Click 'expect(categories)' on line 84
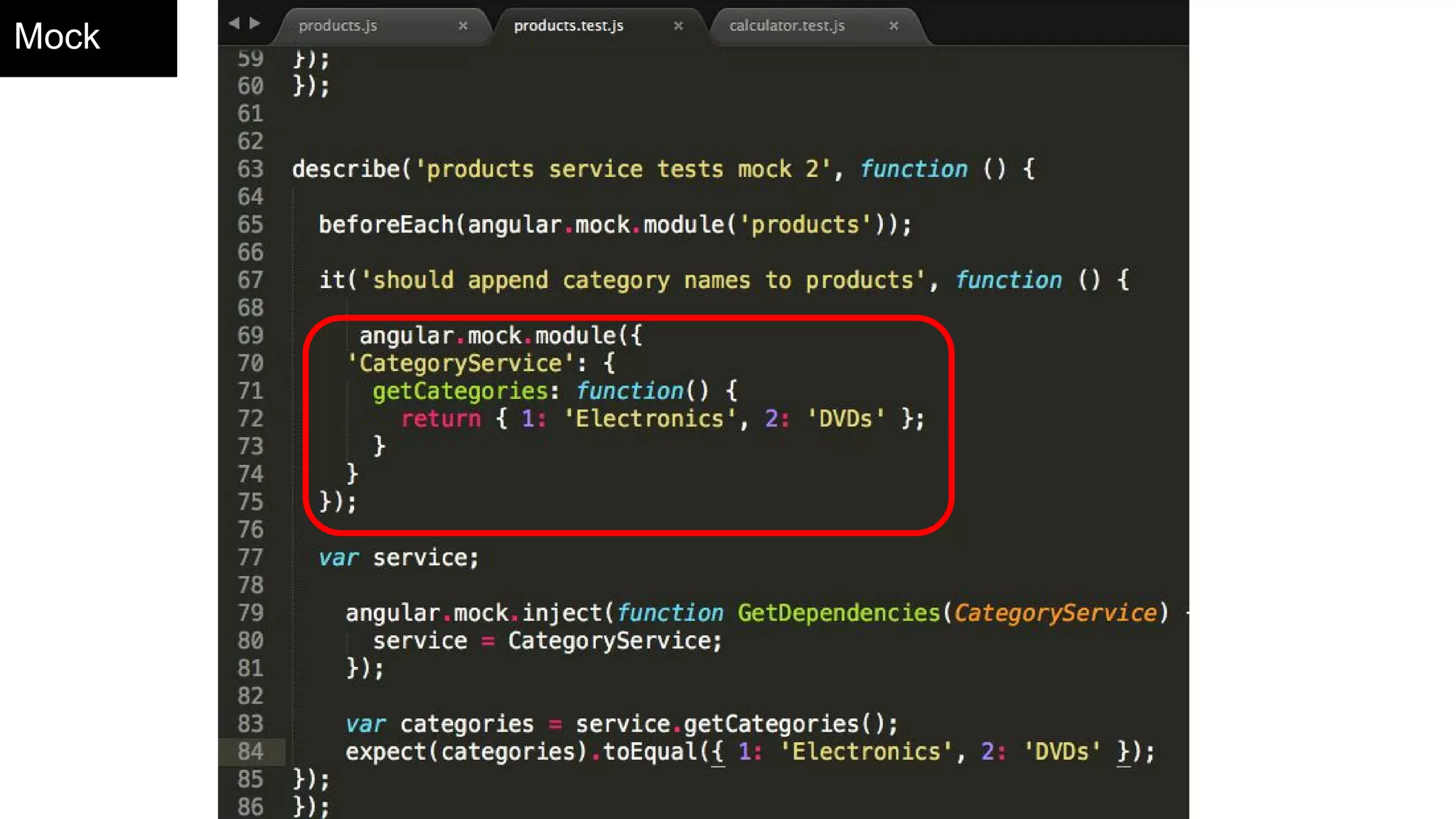This screenshot has width=1456, height=819. coord(466,751)
